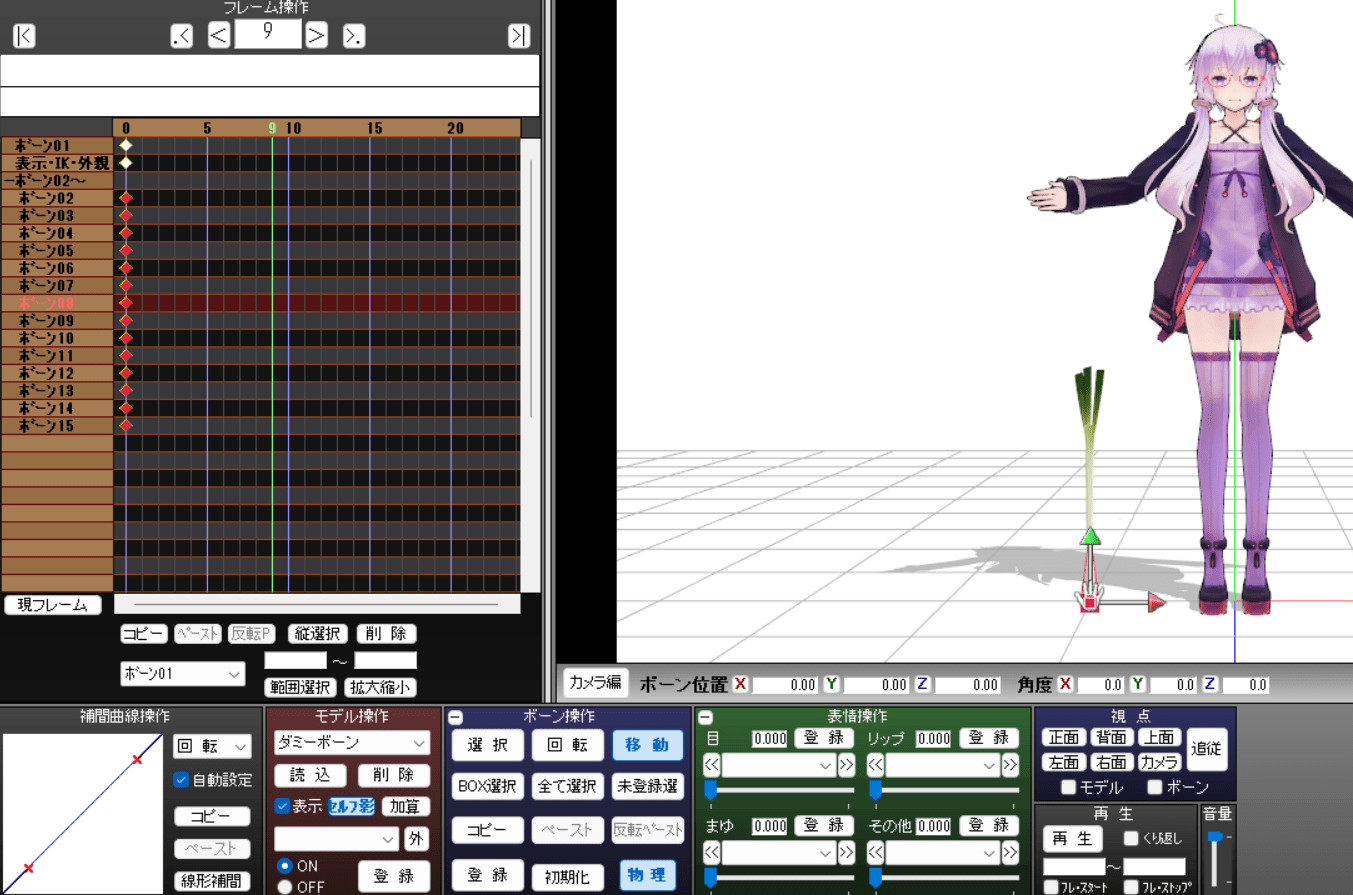
Task: Click the timeline 削除 button
Action: pos(386,634)
